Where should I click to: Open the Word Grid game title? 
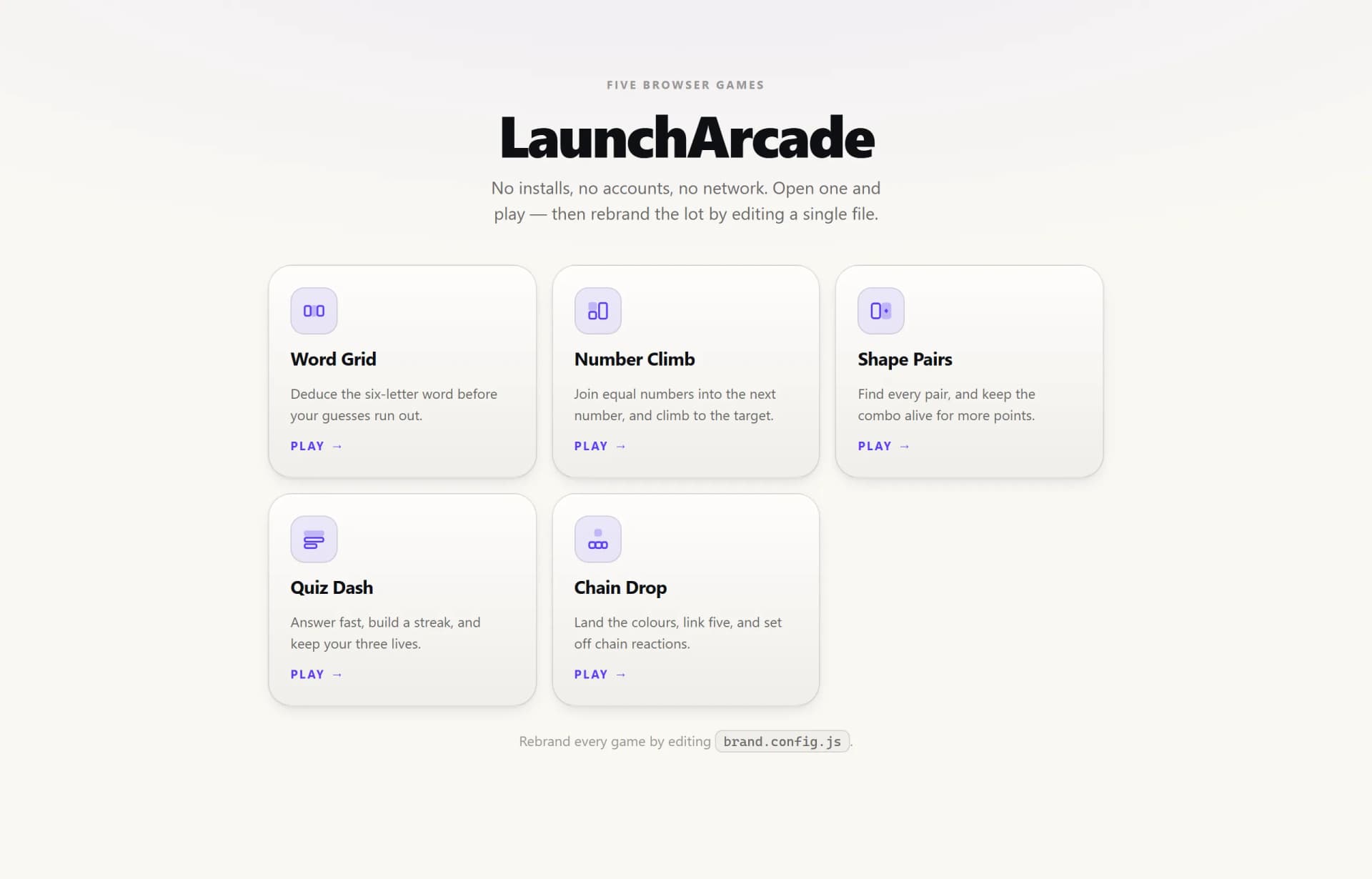coord(333,359)
